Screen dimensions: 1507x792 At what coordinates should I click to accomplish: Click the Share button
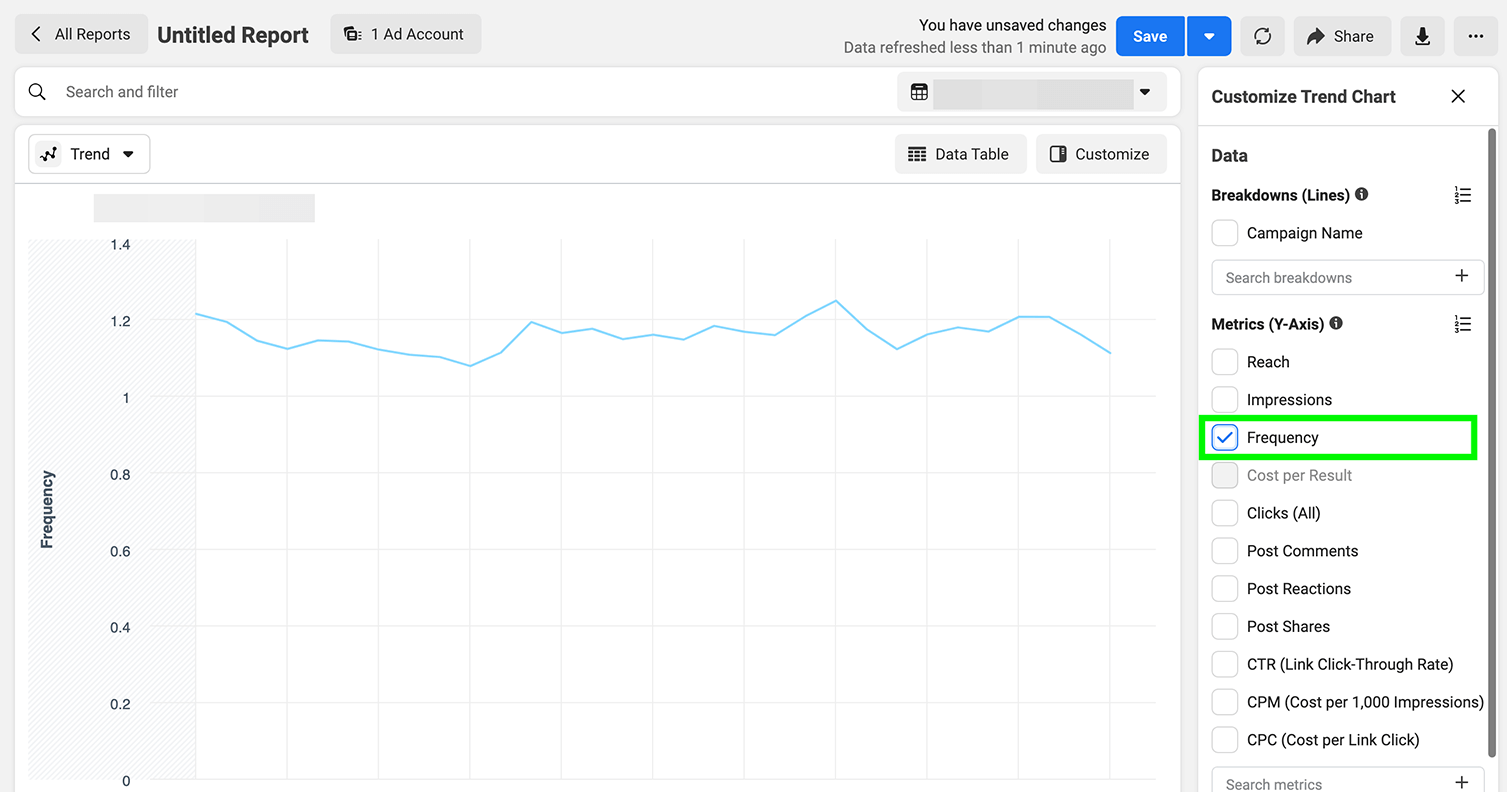[x=1342, y=36]
